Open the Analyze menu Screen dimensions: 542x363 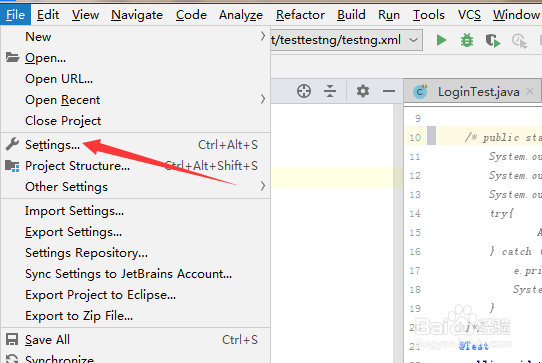pos(241,15)
